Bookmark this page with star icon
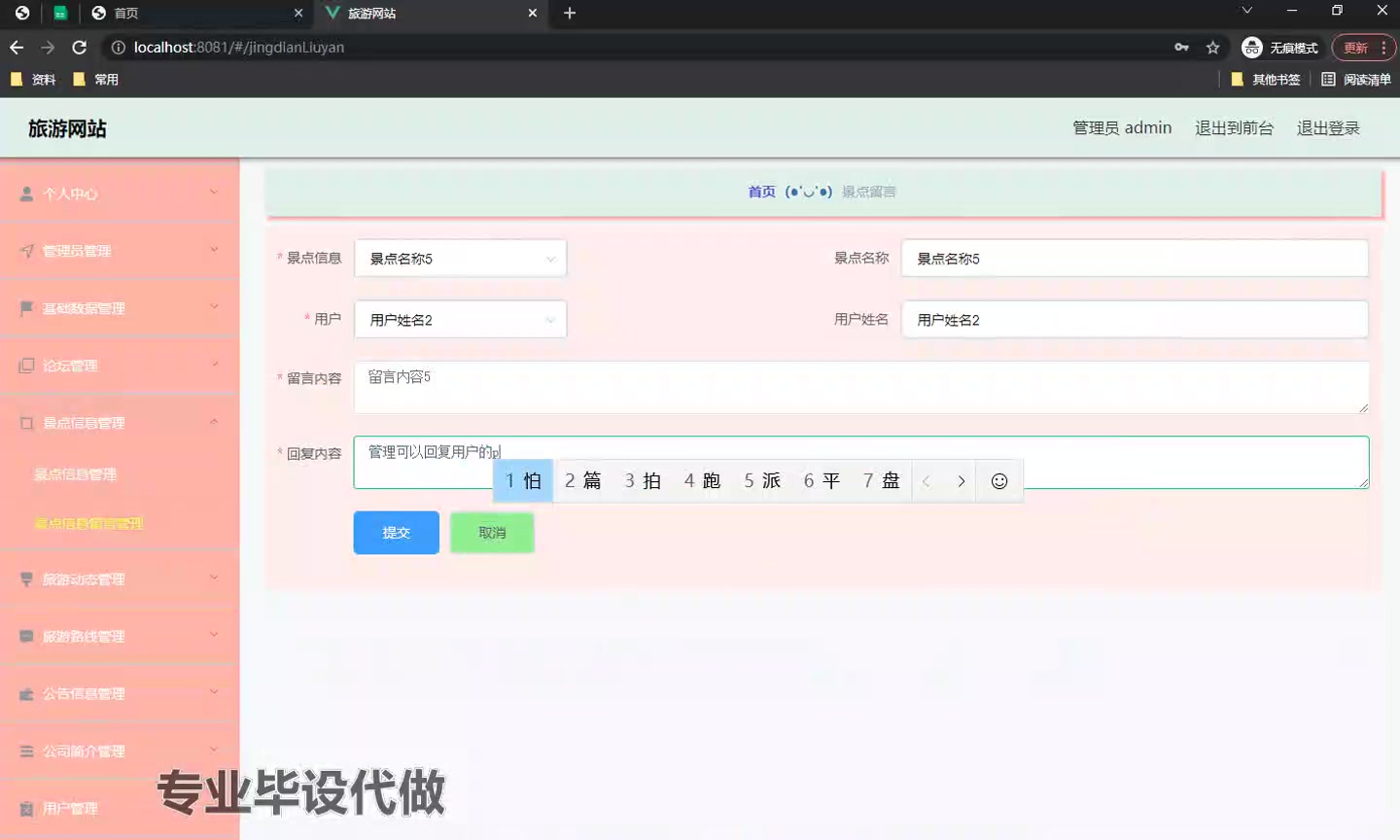The height and width of the screenshot is (840, 1400). 1212,47
